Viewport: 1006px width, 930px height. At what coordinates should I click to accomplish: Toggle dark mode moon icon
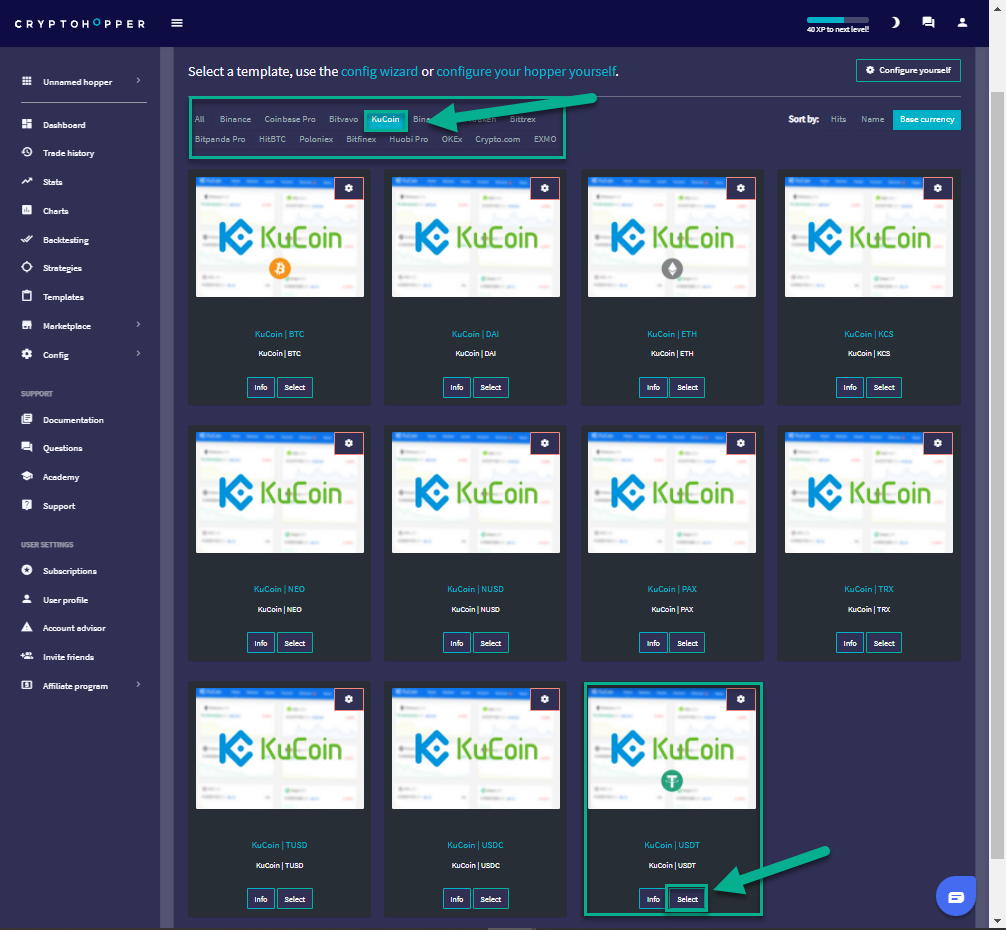[x=895, y=22]
